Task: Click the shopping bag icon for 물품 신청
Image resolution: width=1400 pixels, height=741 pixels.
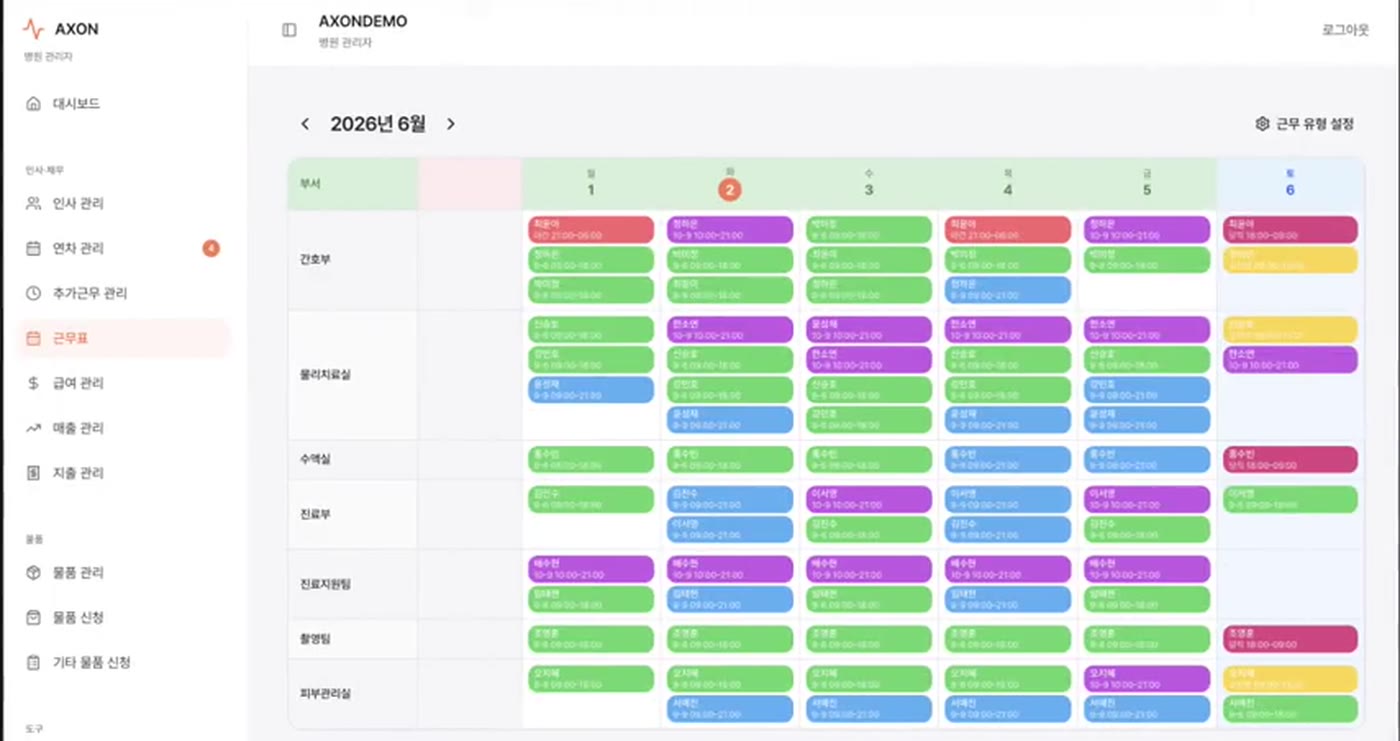Action: coord(34,618)
